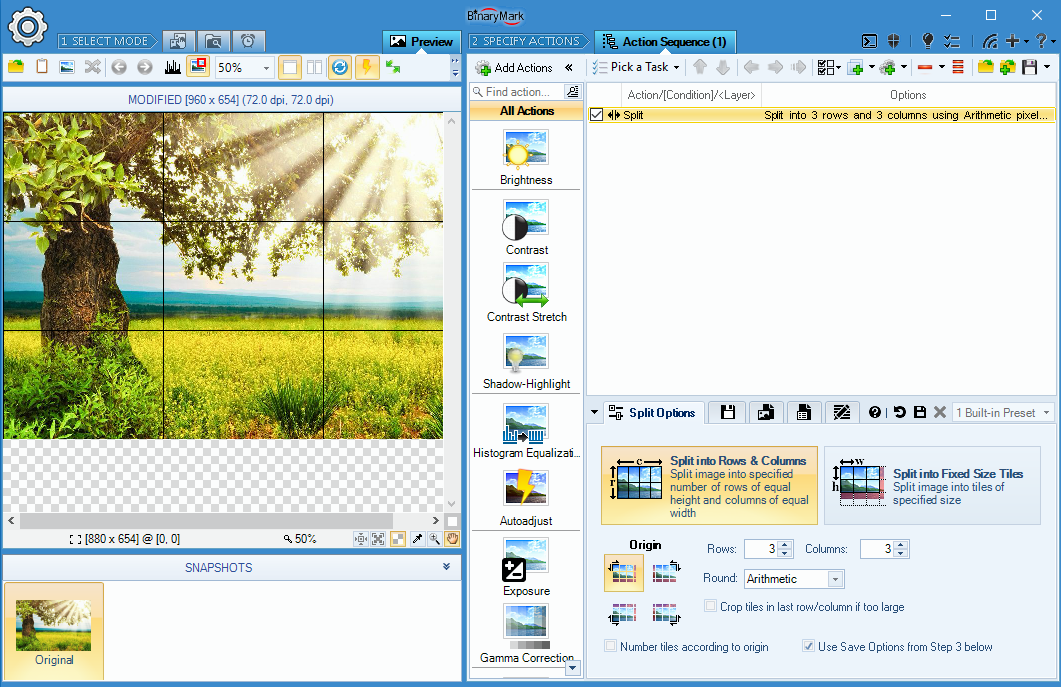Click the Add Actions button
Viewport: 1061px width, 687px height.
[514, 68]
